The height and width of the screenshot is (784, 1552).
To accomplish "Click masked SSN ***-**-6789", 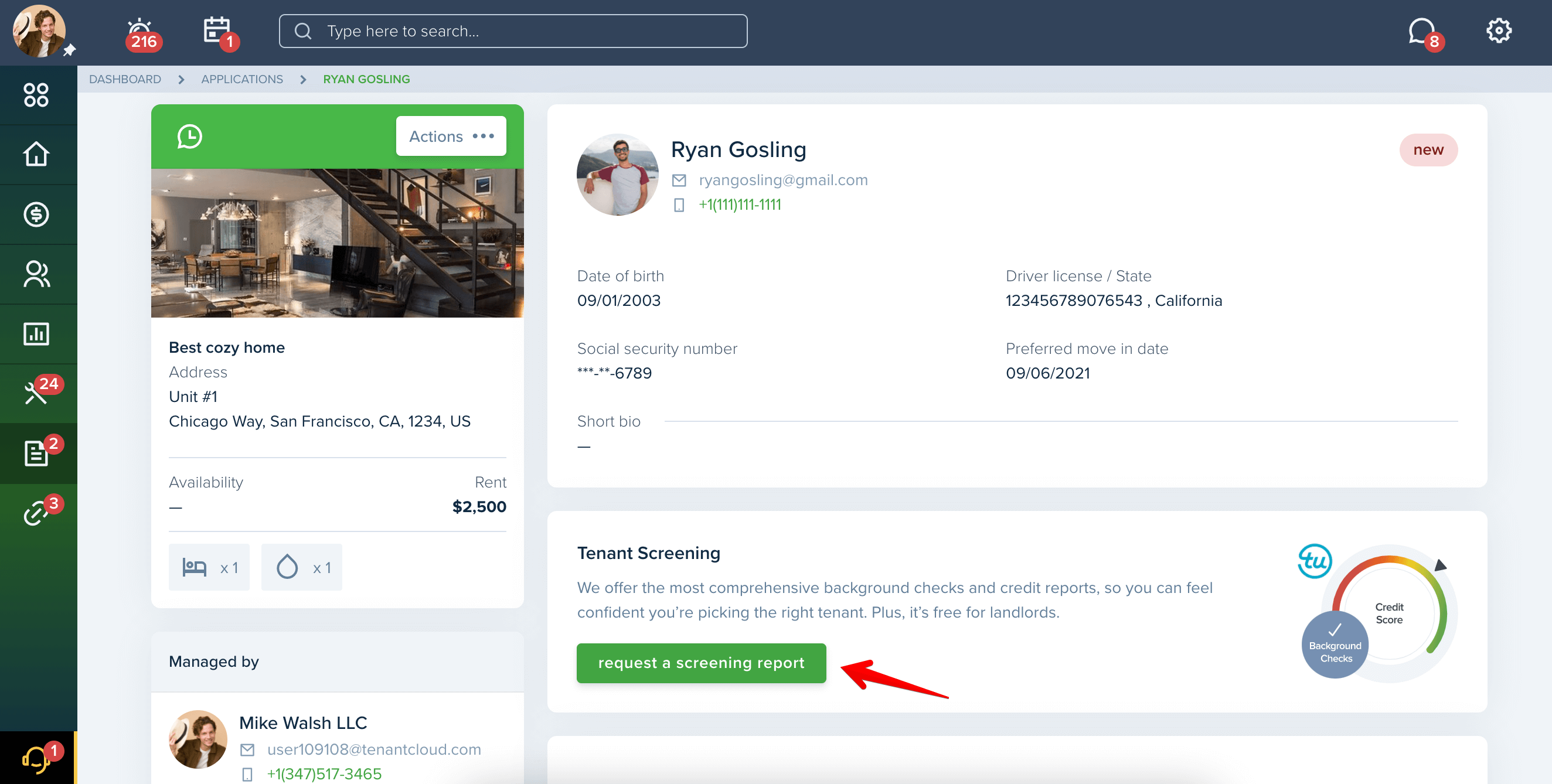I will coord(614,373).
